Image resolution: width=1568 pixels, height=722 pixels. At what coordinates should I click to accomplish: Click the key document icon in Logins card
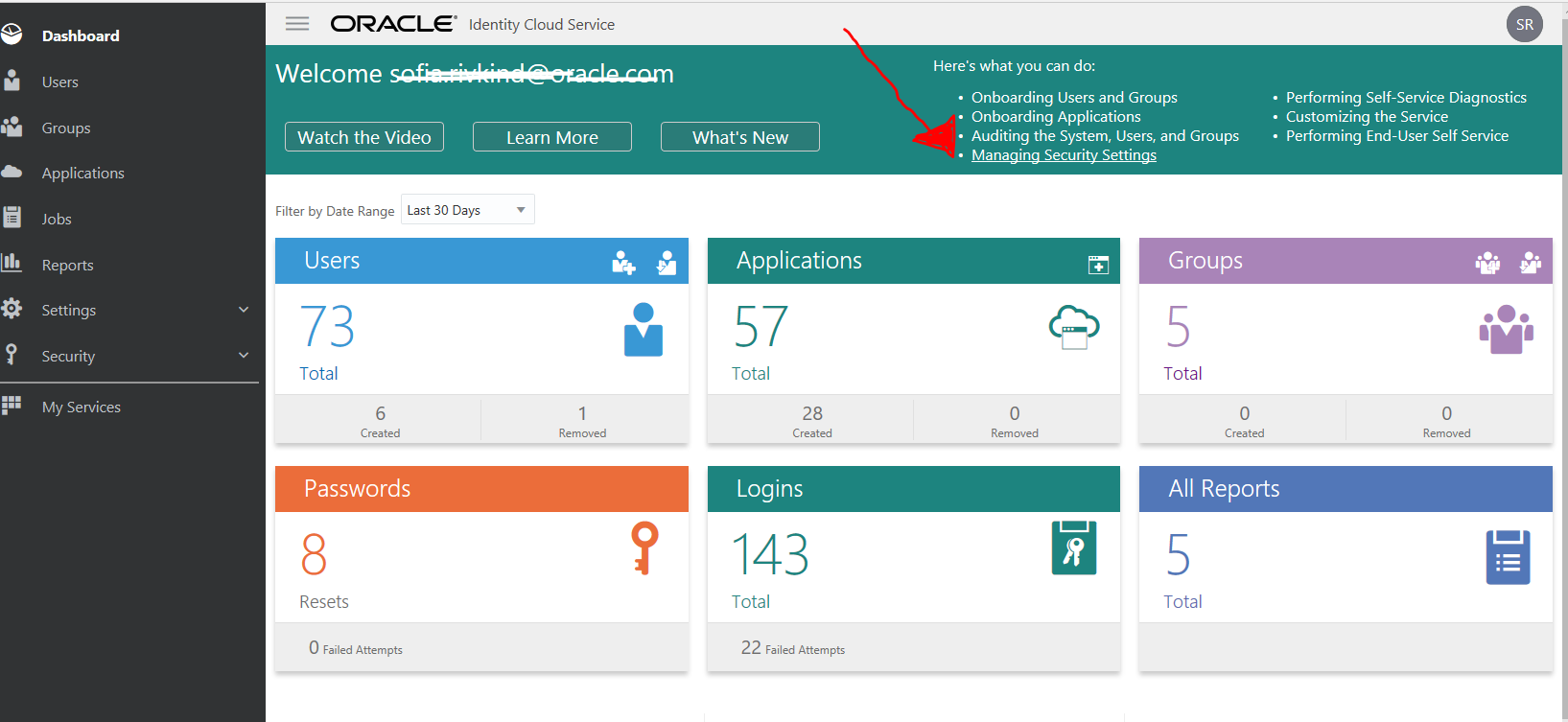1074,547
